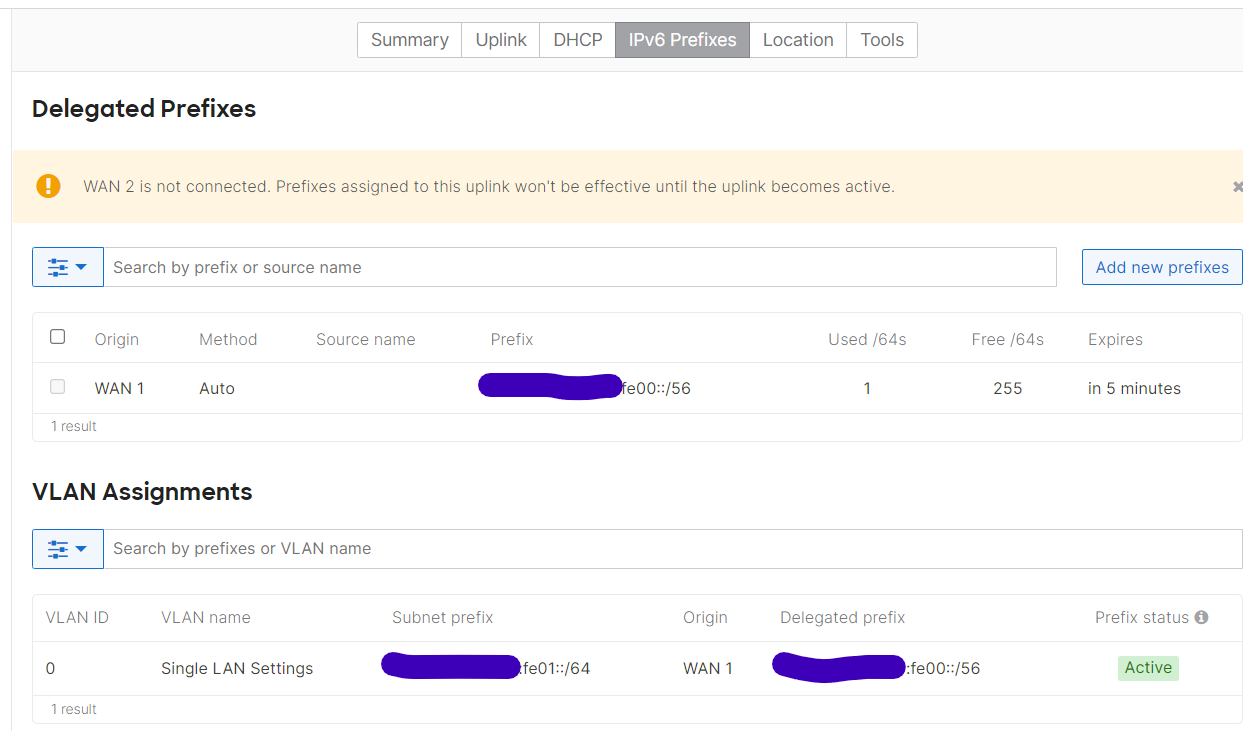Click the Expires column header
Viewport: 1243px width, 731px height.
click(x=1115, y=340)
